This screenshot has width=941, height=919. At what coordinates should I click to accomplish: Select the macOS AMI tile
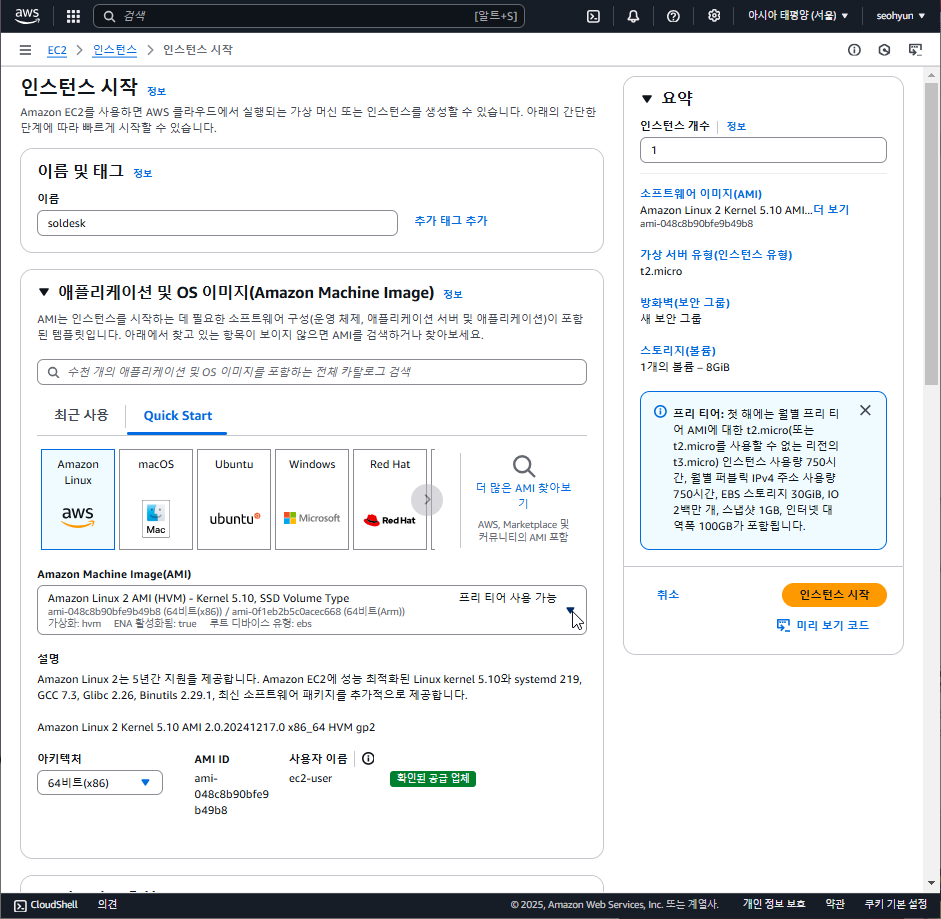point(156,499)
